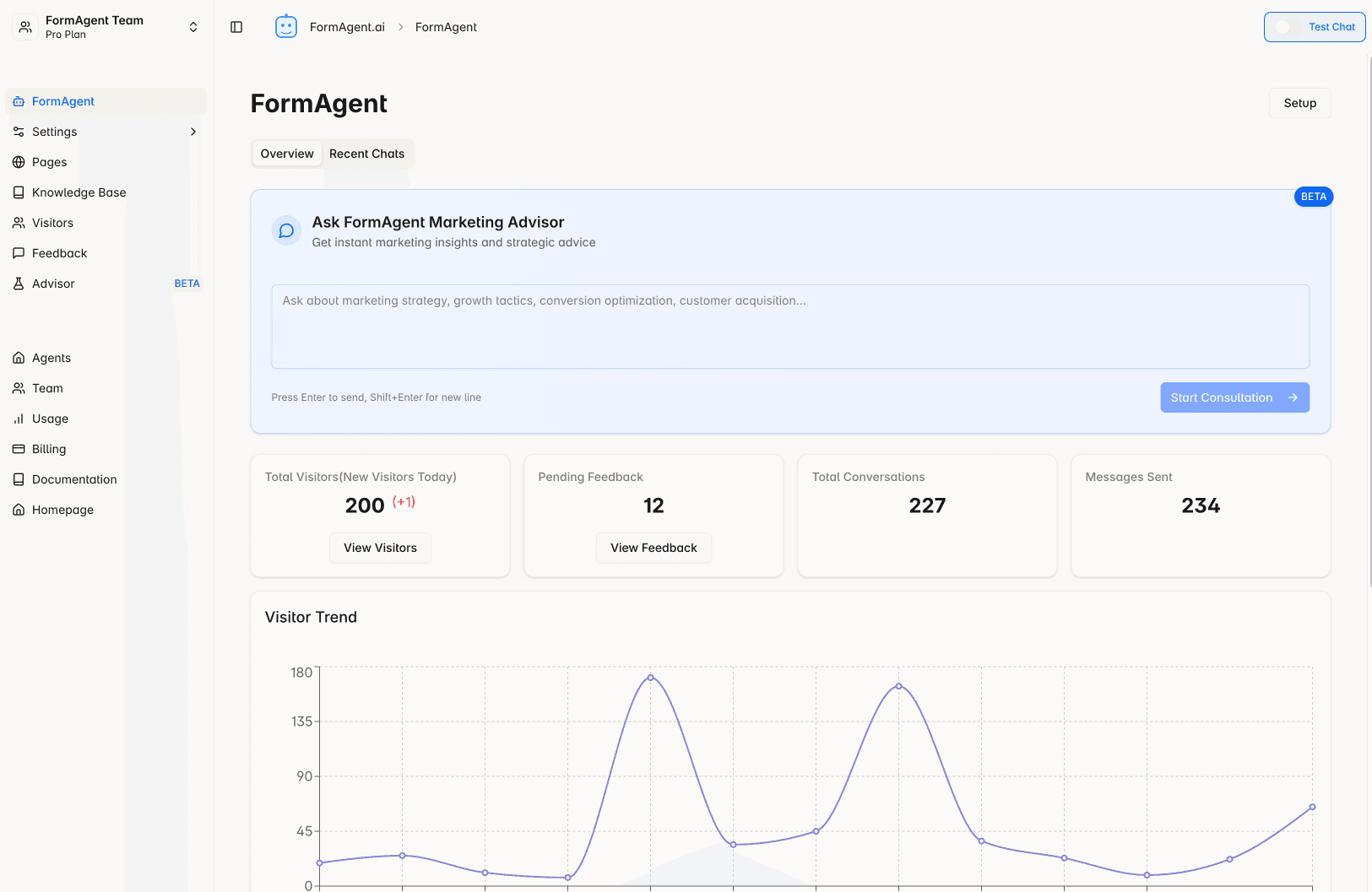1372x892 pixels.
Task: Open Pages in the sidebar
Action: [x=106, y=162]
